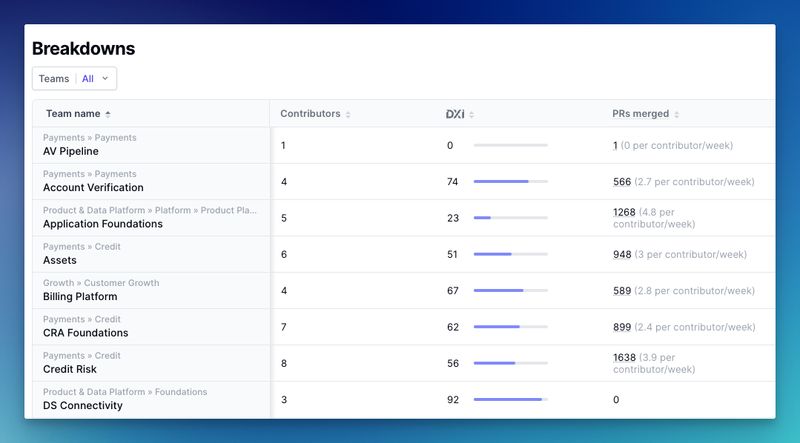Viewport: 800px width, 443px height.
Task: Click Account Verification DXi bar
Action: 511,182
